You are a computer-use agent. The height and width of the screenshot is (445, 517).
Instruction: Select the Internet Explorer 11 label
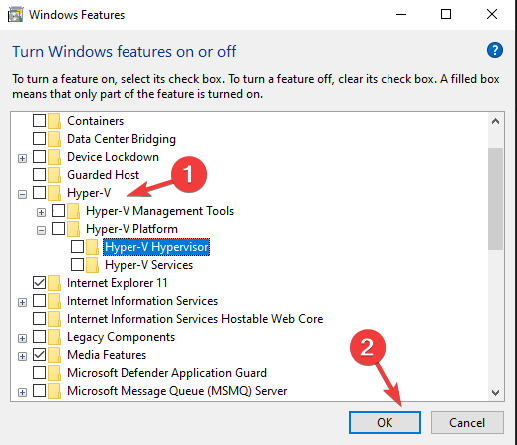click(x=117, y=283)
